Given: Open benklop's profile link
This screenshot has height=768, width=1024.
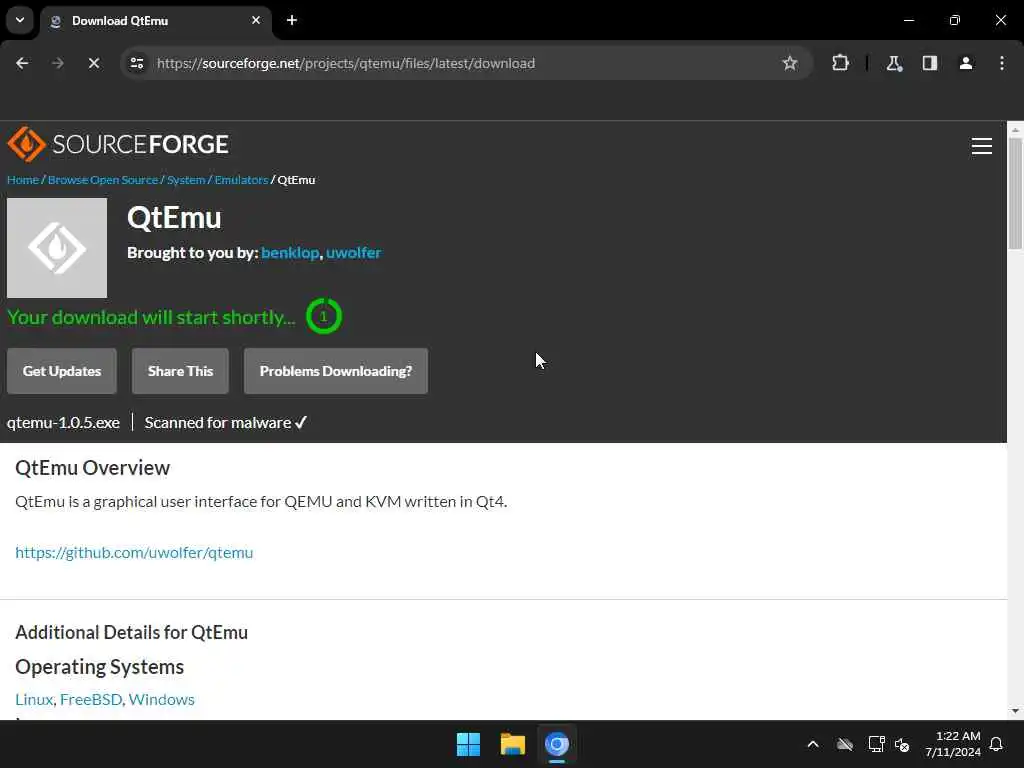Looking at the screenshot, I should (x=290, y=253).
